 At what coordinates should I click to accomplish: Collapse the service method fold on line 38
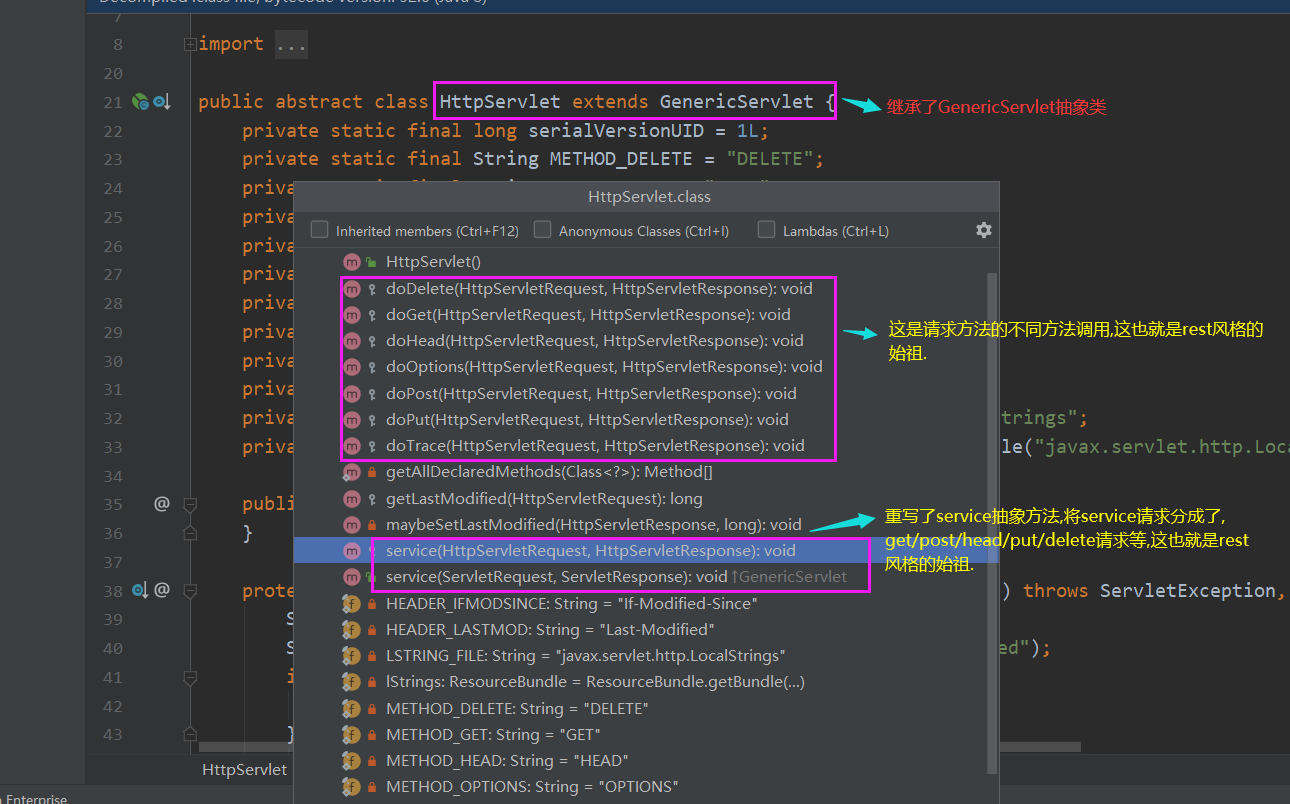[190, 590]
